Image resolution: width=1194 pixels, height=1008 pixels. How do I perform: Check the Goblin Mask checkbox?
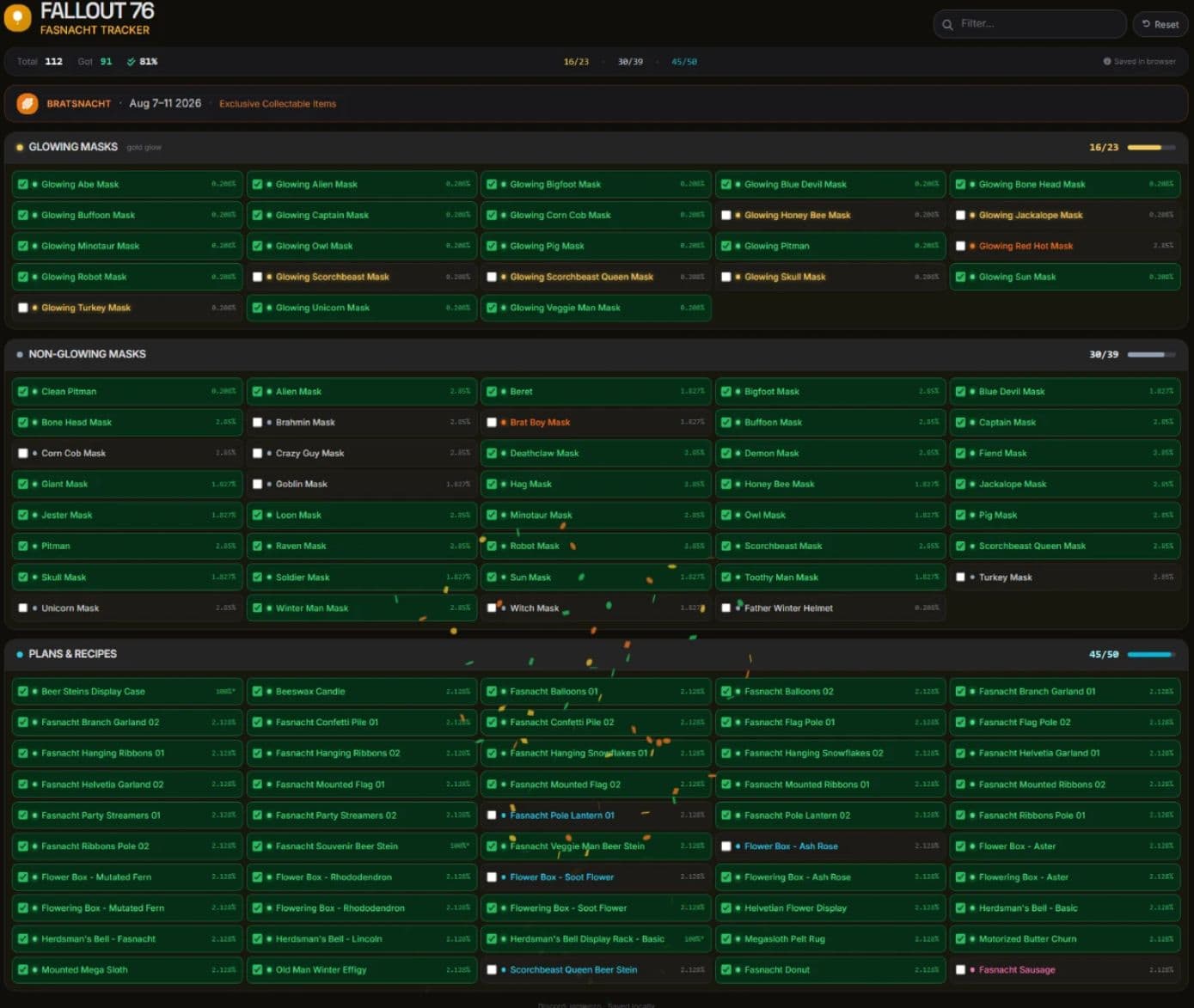coord(257,485)
